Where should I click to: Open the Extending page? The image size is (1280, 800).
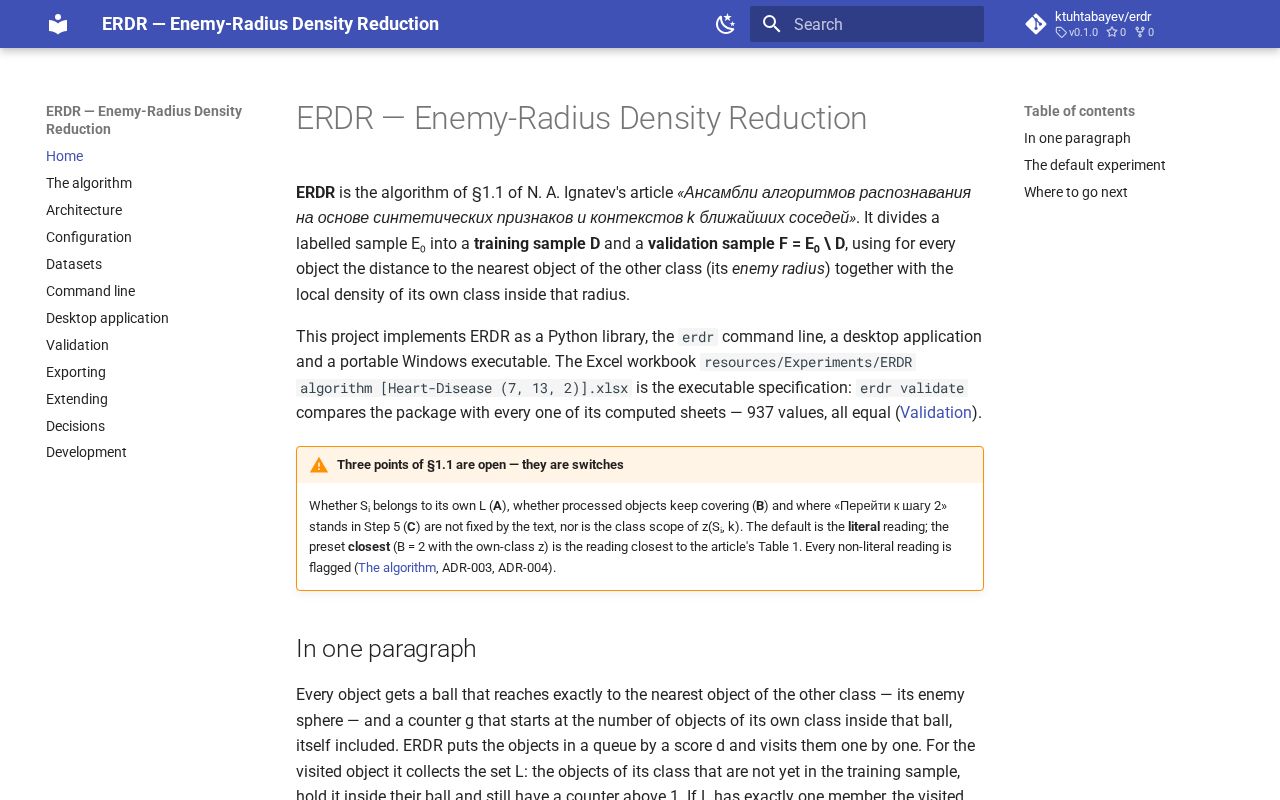tap(77, 399)
